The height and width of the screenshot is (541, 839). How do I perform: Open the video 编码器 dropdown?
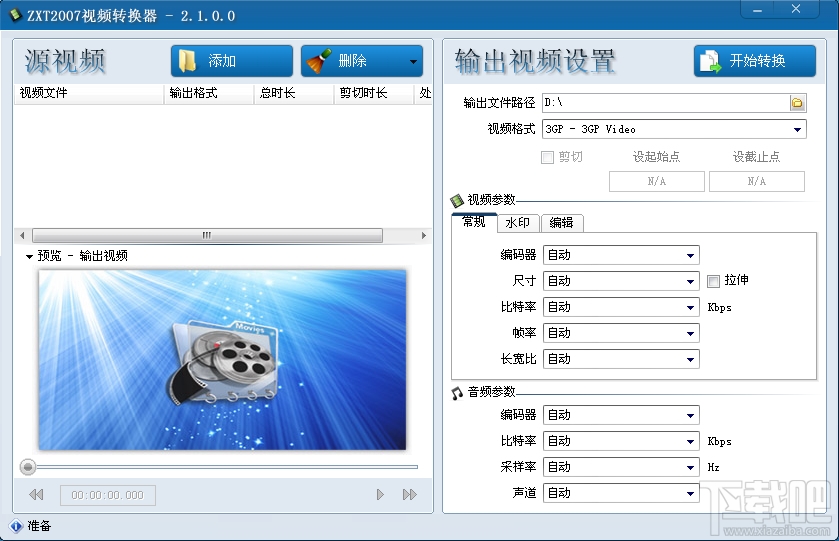(x=621, y=255)
